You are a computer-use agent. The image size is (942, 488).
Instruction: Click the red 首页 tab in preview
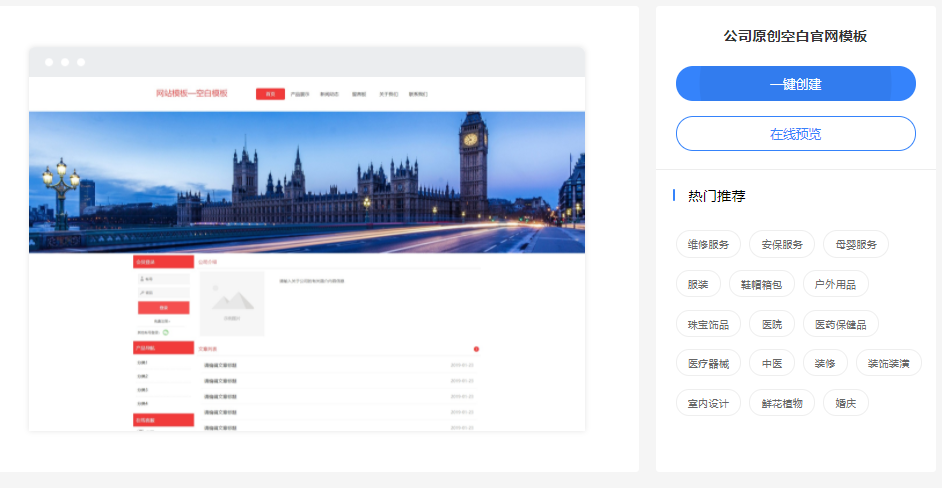click(270, 94)
